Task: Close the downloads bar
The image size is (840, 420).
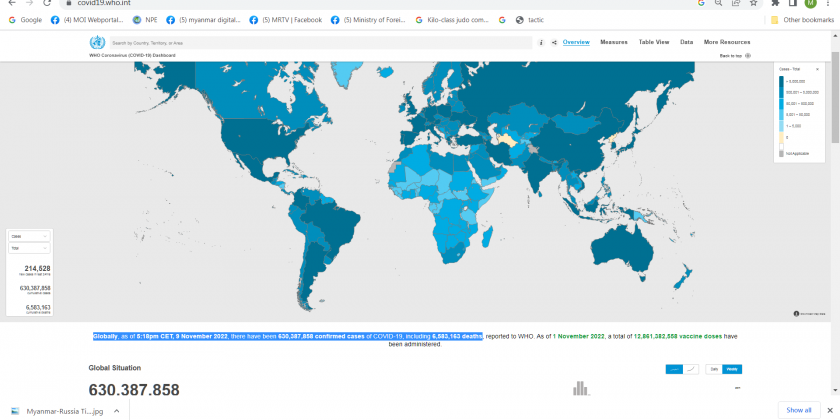Action: pyautogui.click(x=829, y=410)
